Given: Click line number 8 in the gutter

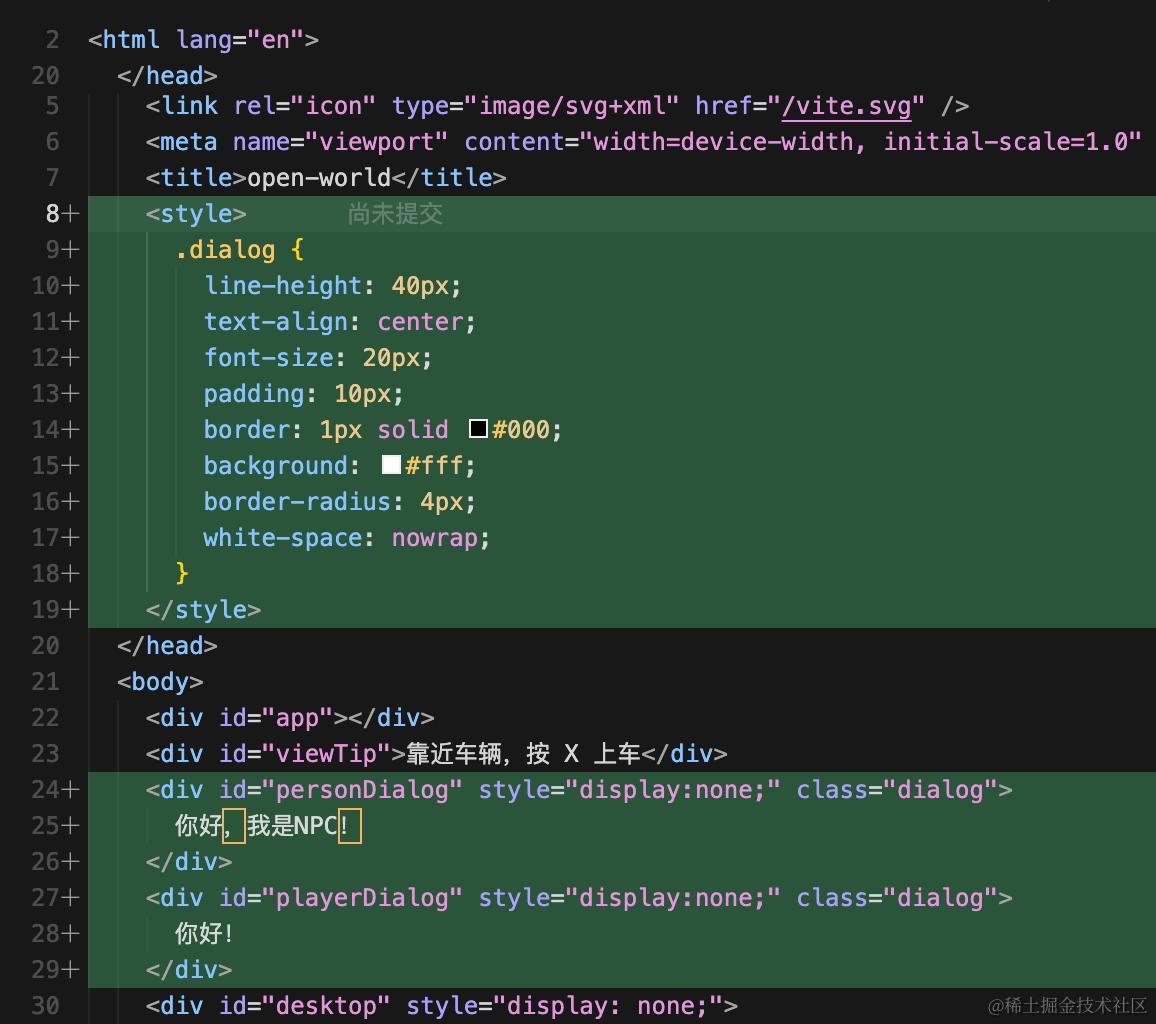Looking at the screenshot, I should coord(52,214).
